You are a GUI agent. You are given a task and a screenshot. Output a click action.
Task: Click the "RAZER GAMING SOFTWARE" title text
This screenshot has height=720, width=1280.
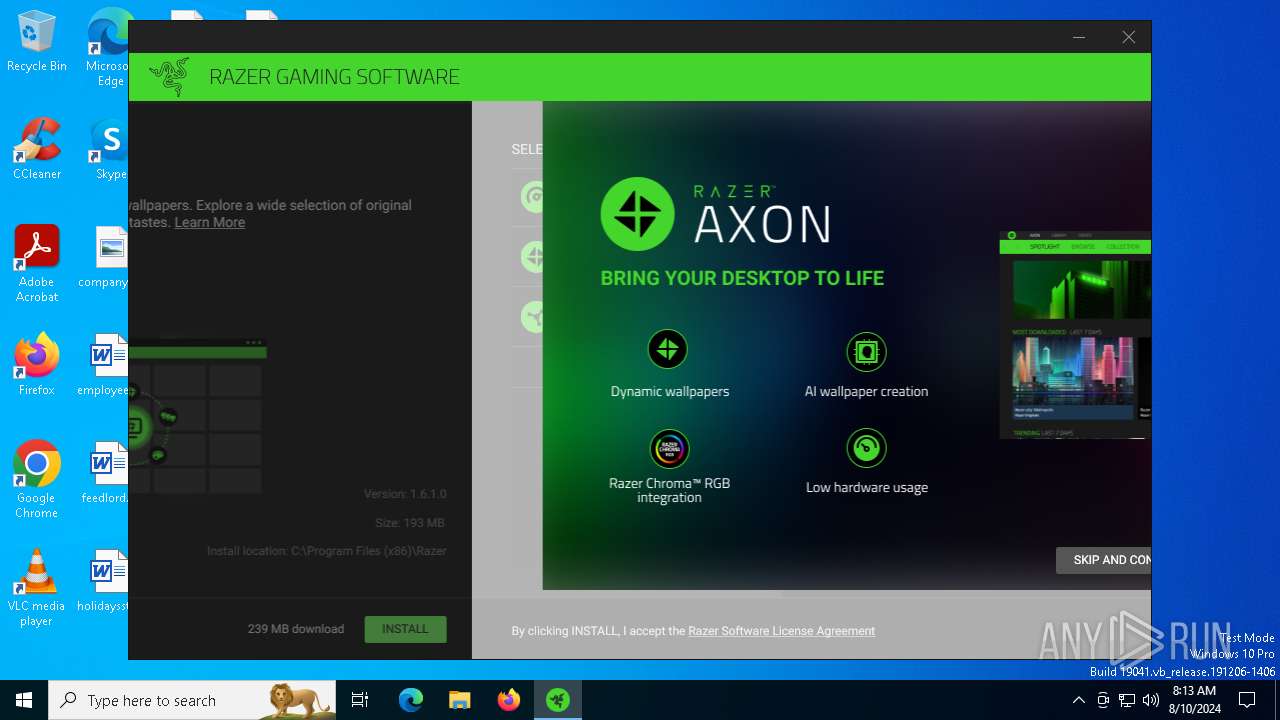(334, 77)
